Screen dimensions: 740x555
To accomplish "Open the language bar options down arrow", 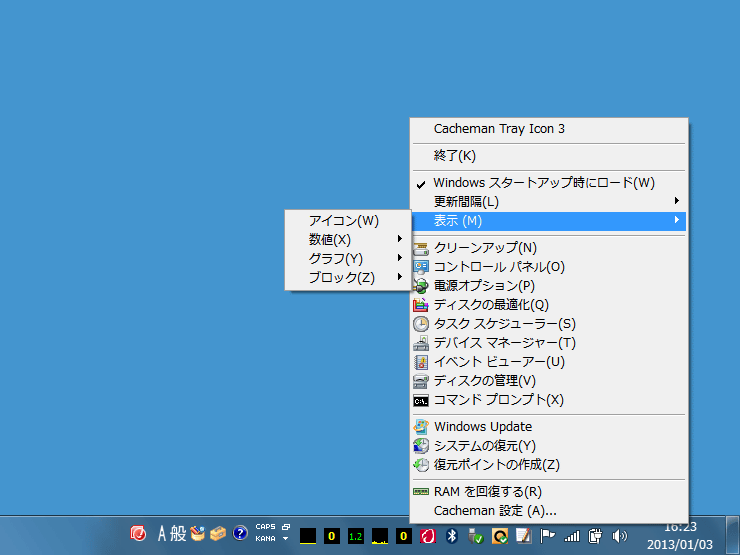I will tap(286, 538).
